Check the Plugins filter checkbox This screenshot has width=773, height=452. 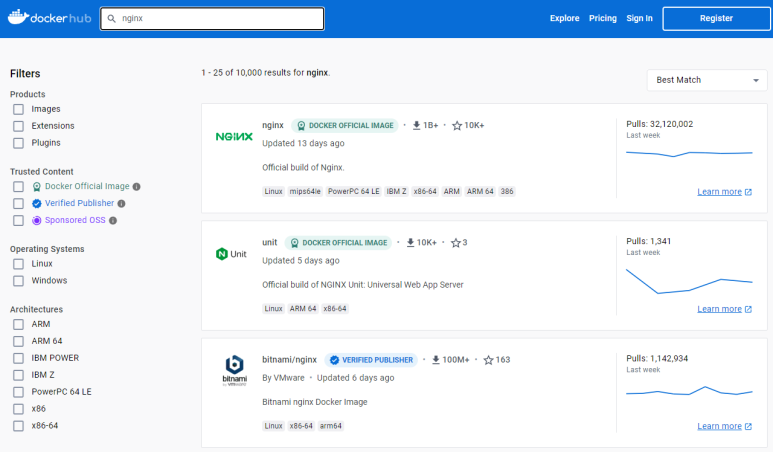pyautogui.click(x=18, y=143)
